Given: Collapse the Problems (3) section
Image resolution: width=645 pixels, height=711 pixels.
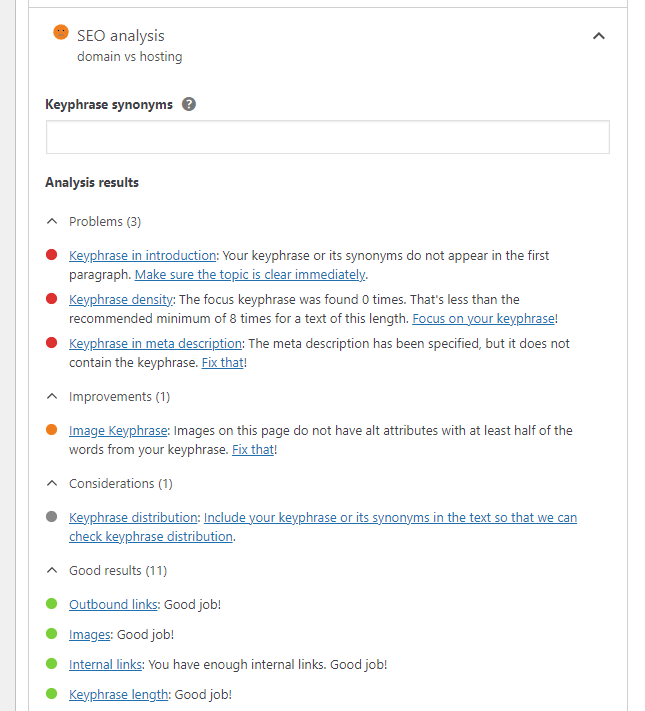Looking at the screenshot, I should coord(52,221).
